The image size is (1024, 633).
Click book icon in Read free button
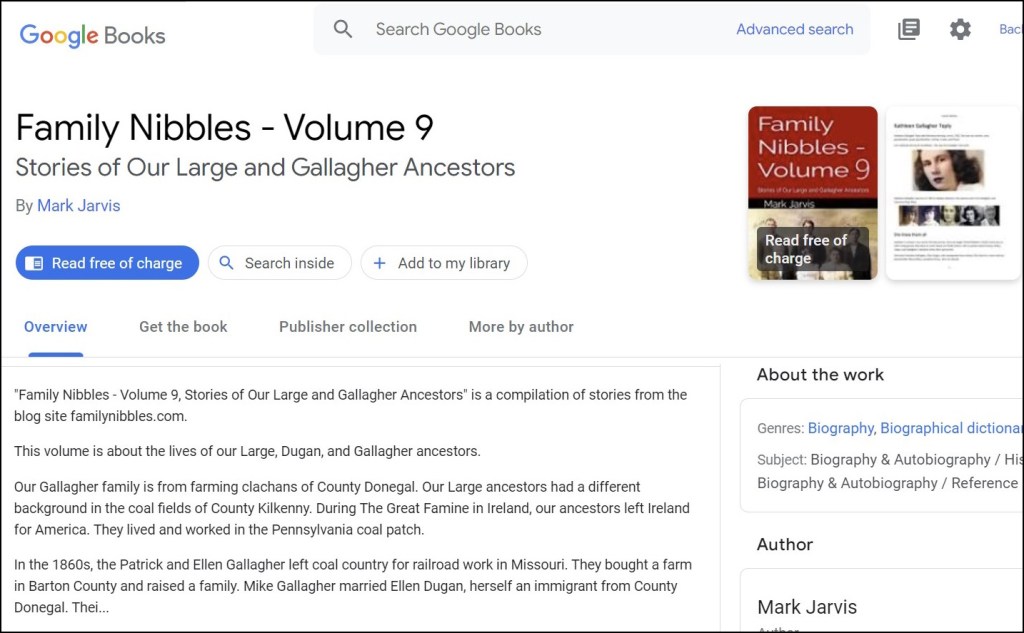34,263
